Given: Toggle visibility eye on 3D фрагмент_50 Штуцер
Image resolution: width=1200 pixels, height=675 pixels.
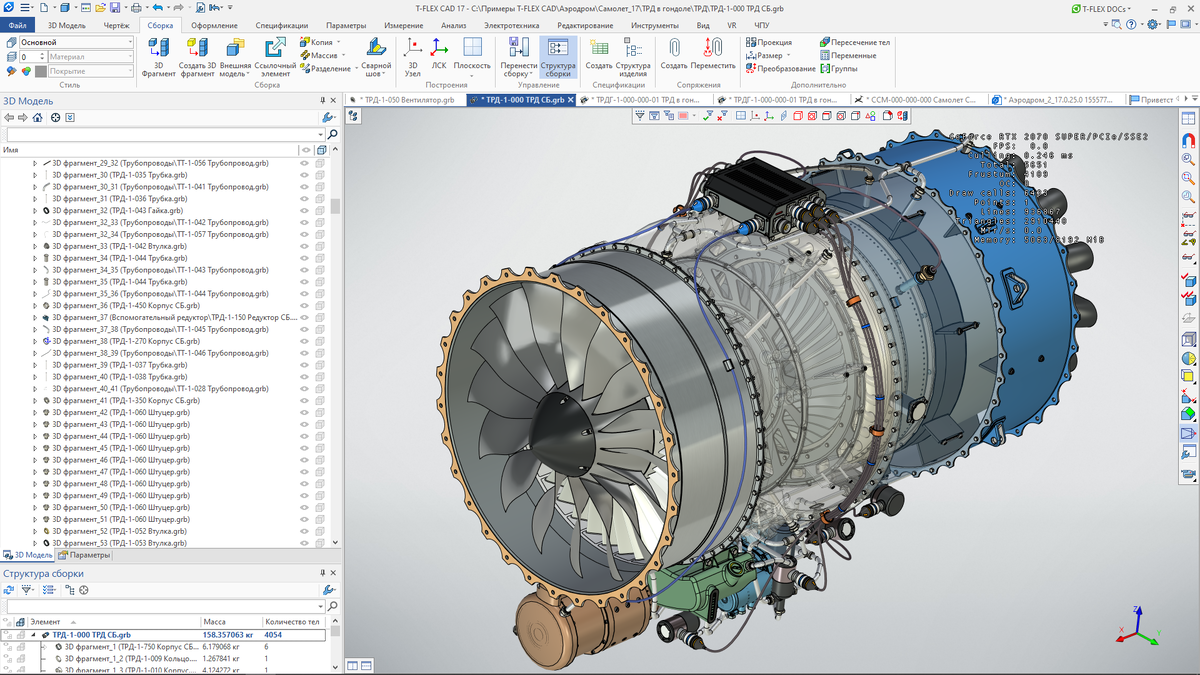Looking at the screenshot, I should pos(305,507).
